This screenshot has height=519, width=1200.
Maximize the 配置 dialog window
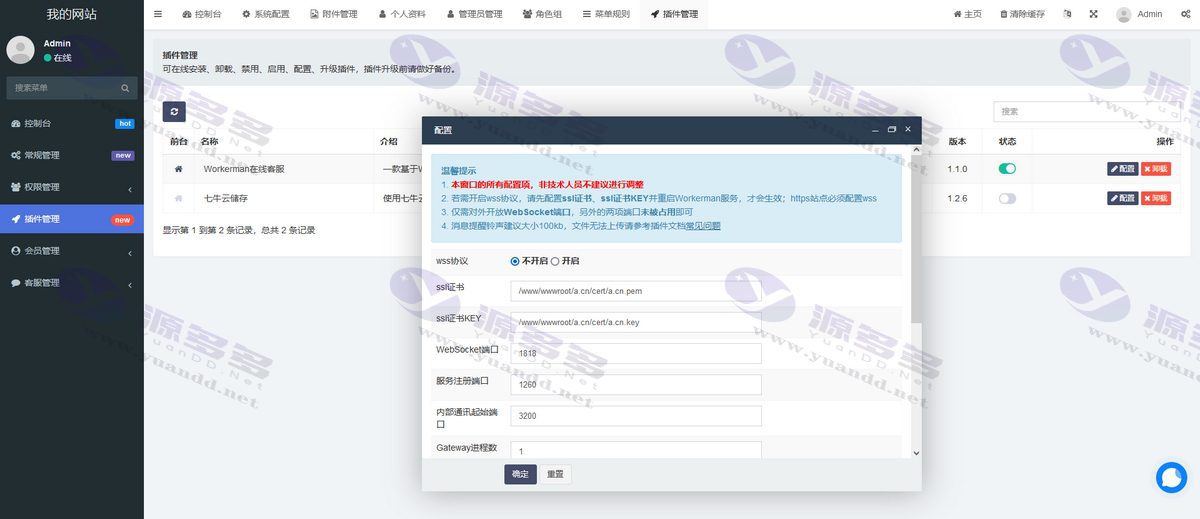tap(892, 130)
